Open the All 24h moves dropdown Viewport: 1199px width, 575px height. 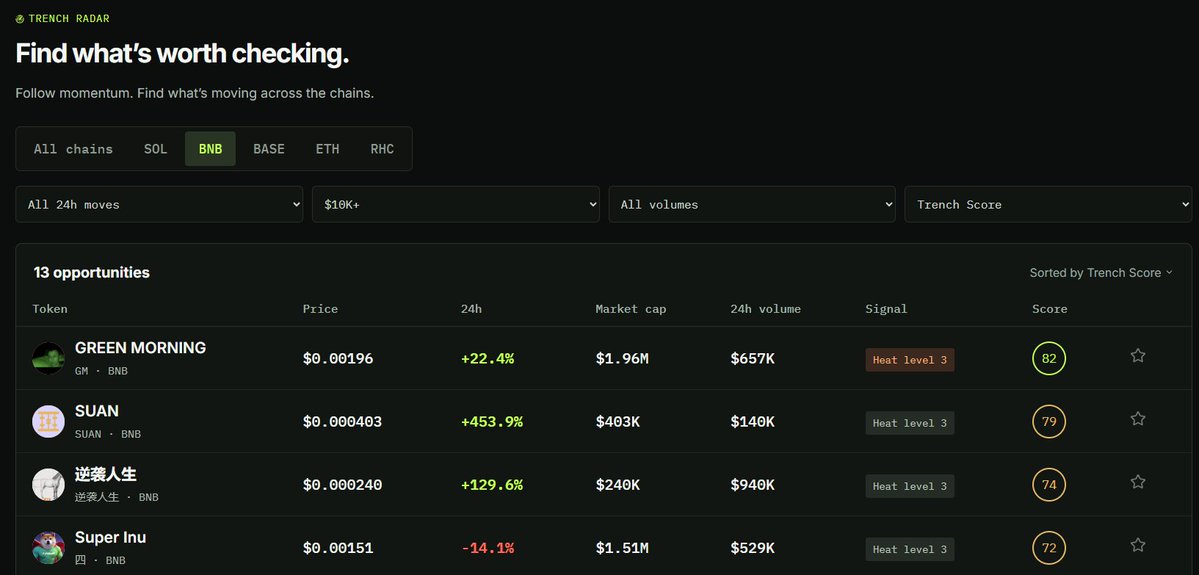159,204
